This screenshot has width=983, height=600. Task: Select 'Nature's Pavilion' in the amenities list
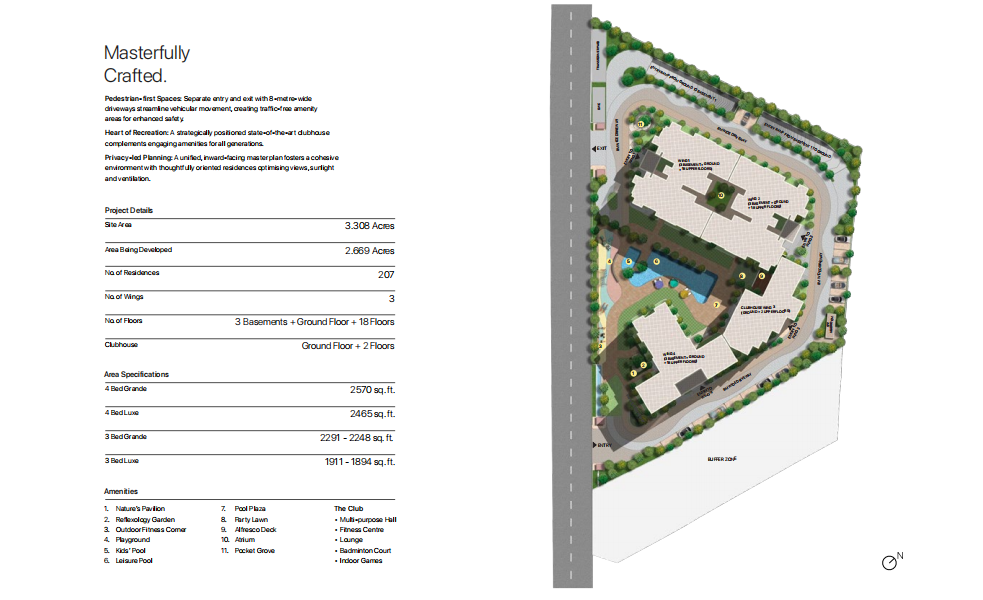tap(140, 509)
